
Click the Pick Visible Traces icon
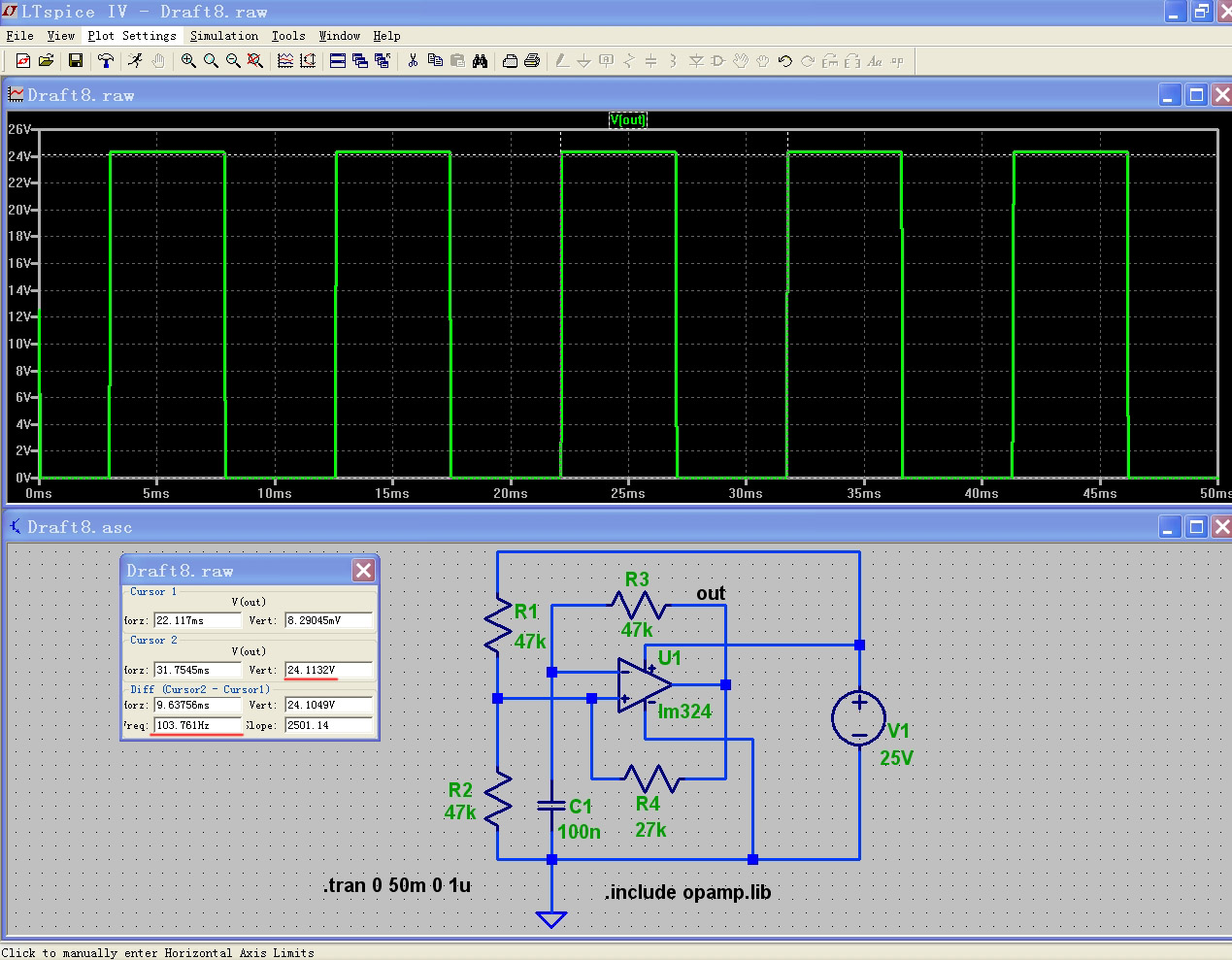click(x=285, y=61)
